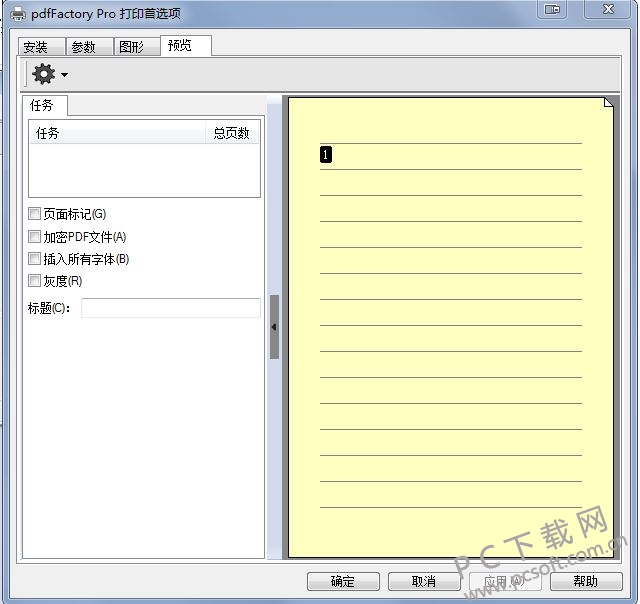The height and width of the screenshot is (604, 640).
Task: Close the pdfFactory Pro dialog
Action: [608, 9]
